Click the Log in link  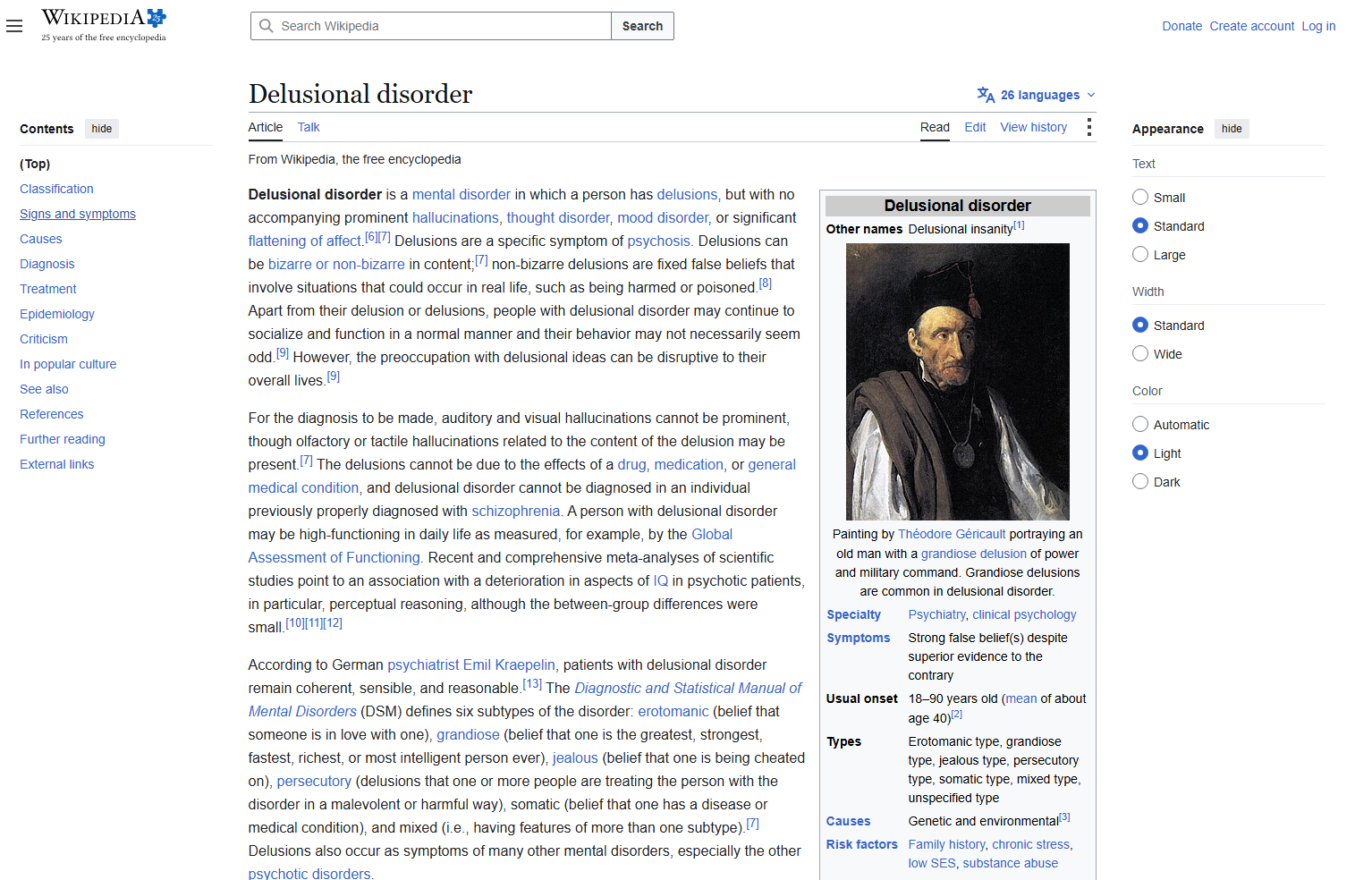(1318, 26)
